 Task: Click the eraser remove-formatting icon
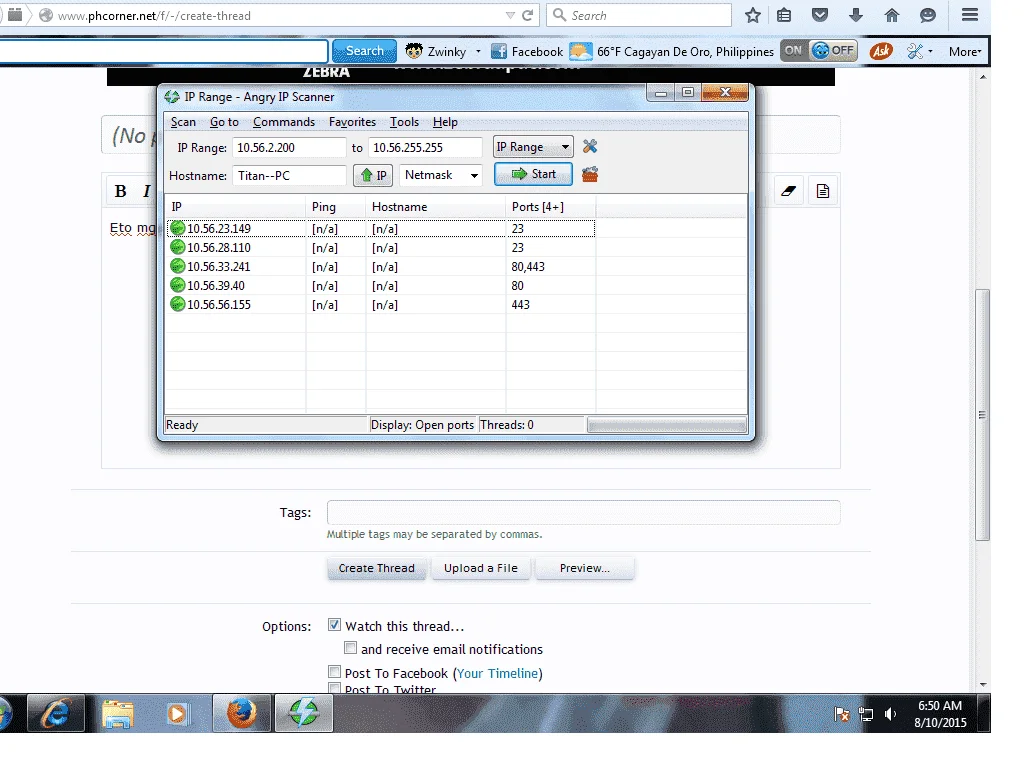[x=789, y=191]
